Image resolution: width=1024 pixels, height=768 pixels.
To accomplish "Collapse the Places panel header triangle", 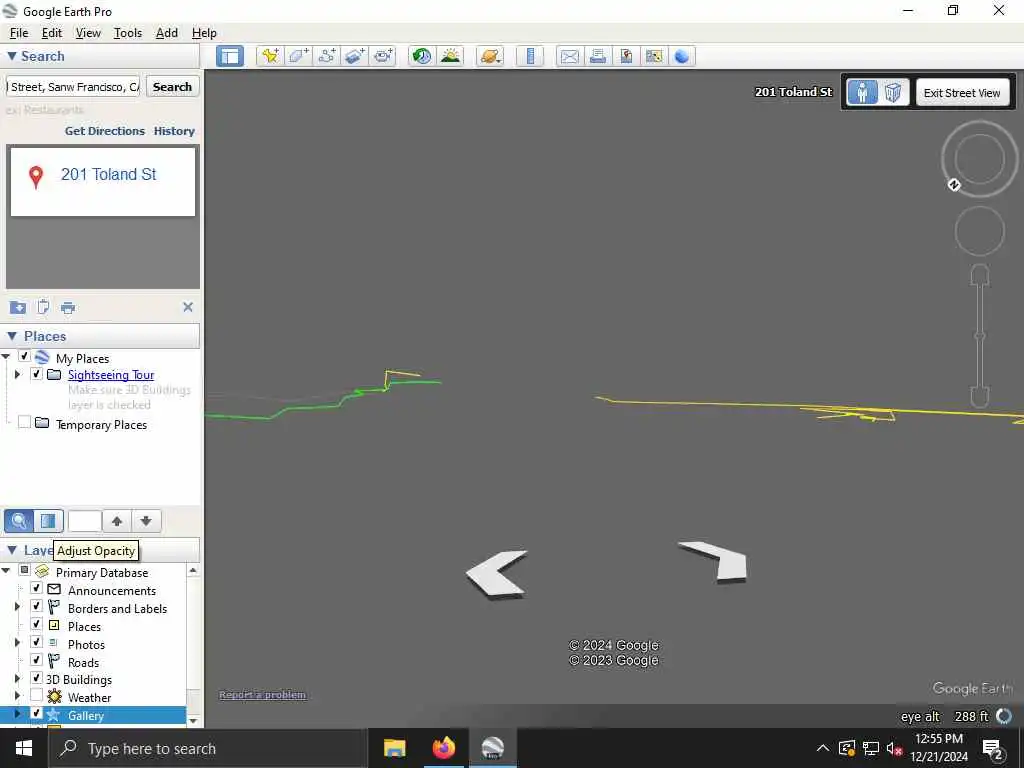I will (x=11, y=336).
